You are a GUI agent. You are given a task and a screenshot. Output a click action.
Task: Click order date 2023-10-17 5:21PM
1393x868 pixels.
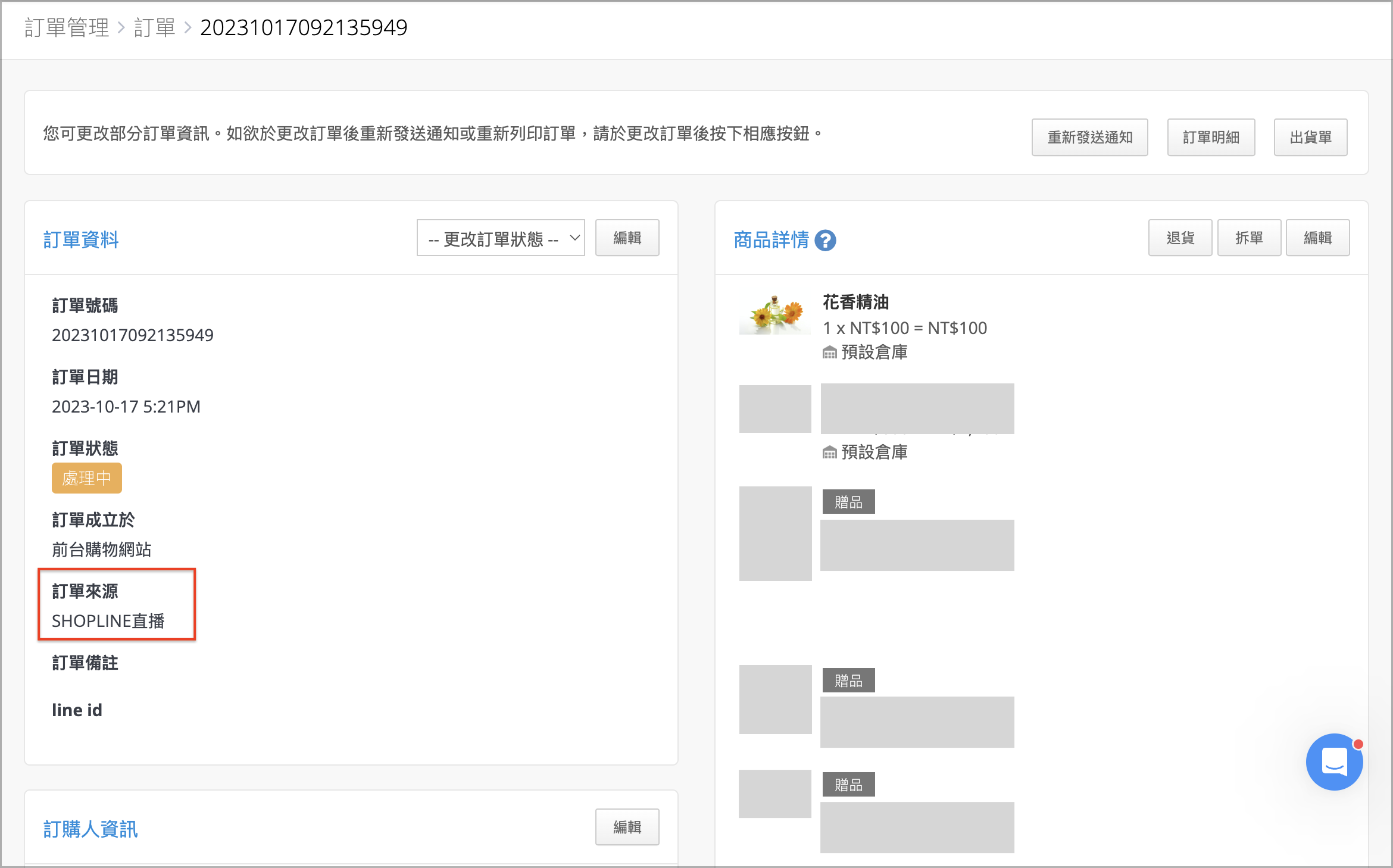pos(126,407)
